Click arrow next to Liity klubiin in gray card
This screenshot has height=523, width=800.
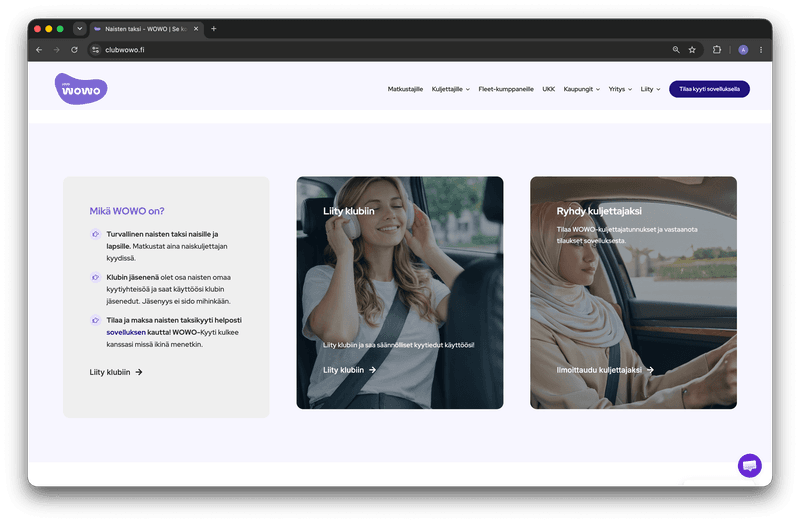[x=139, y=372]
